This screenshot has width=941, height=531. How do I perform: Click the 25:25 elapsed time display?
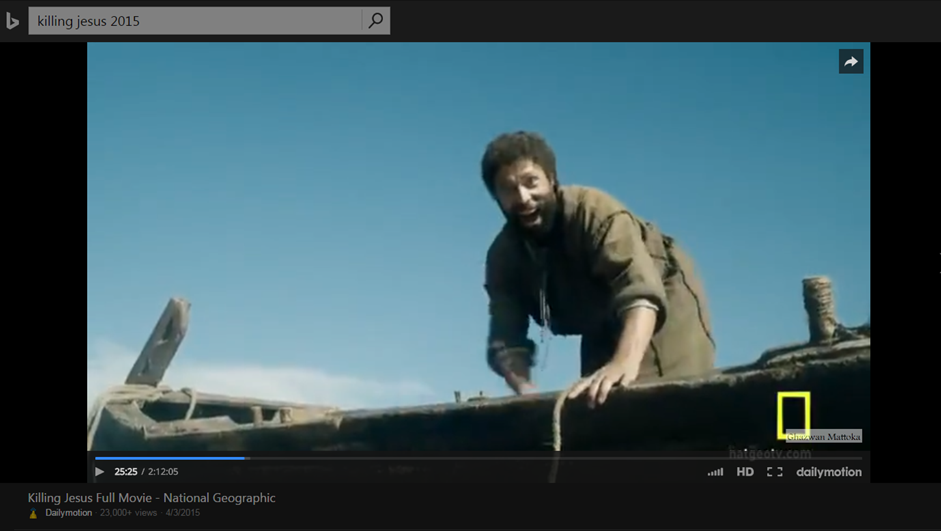point(125,472)
